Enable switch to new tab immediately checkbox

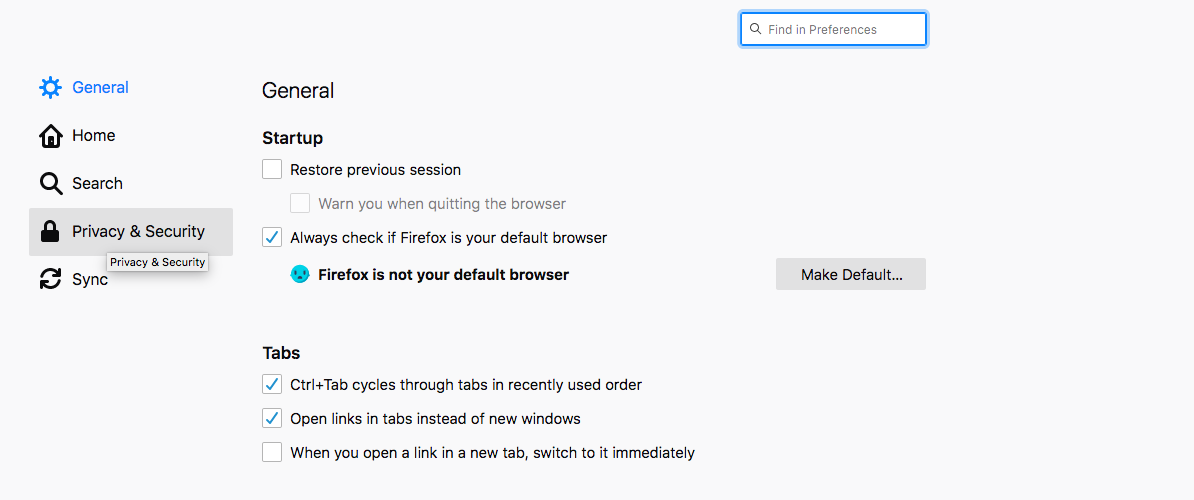(272, 452)
